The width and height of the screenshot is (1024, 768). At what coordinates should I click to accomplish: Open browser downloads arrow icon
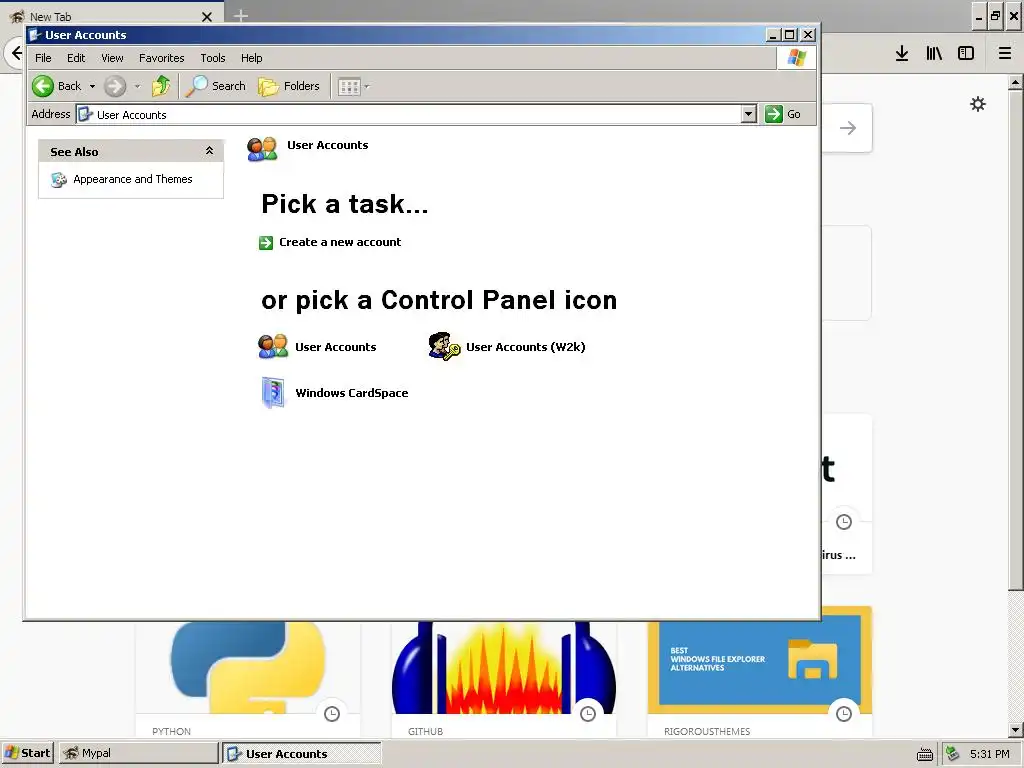click(x=902, y=54)
